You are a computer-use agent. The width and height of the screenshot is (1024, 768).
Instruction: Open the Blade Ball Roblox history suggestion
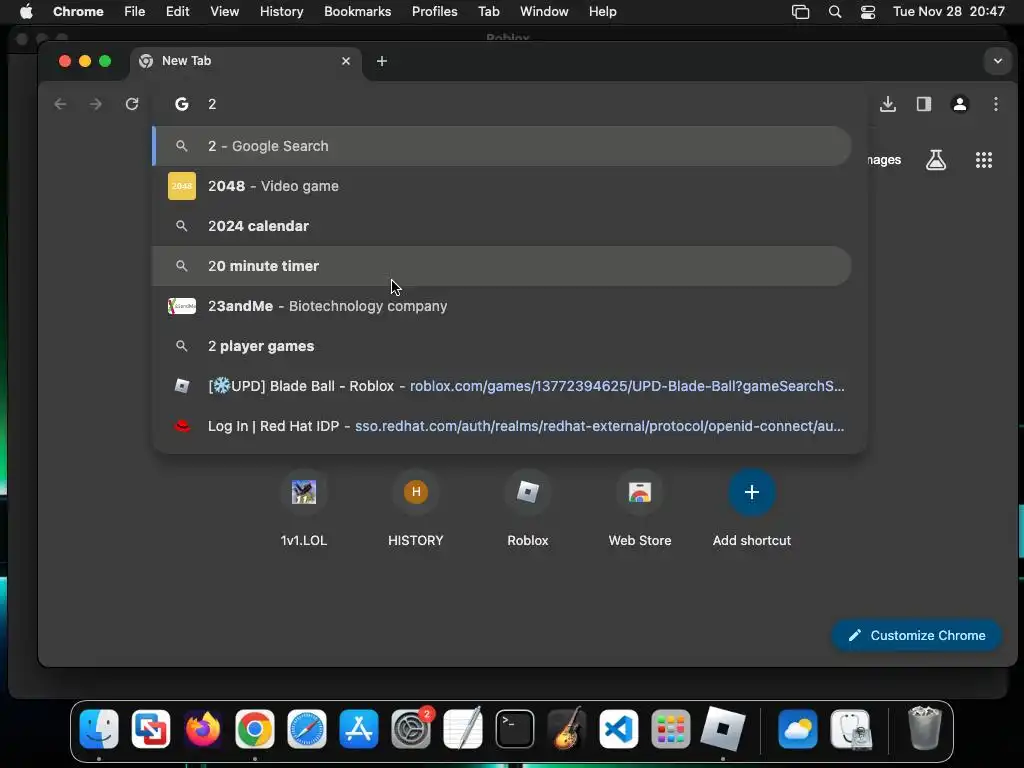[x=502, y=386]
